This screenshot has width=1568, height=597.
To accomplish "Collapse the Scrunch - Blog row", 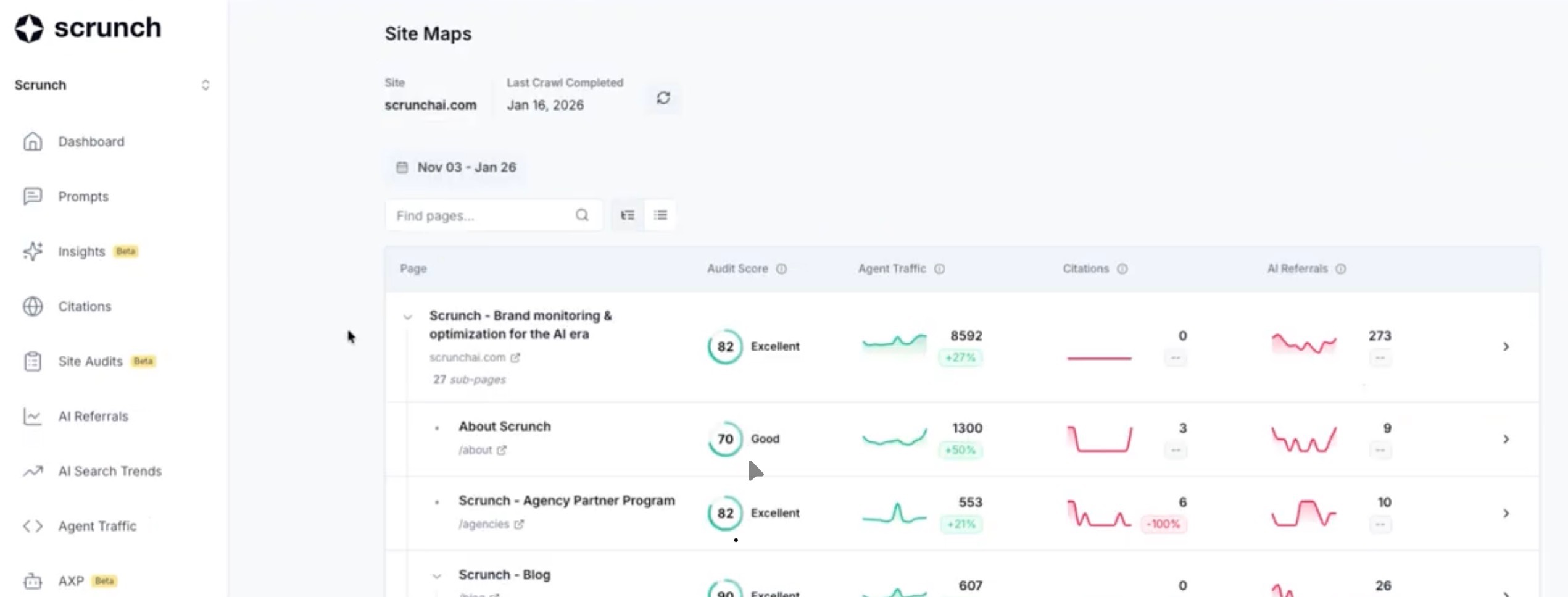I will click(x=437, y=577).
